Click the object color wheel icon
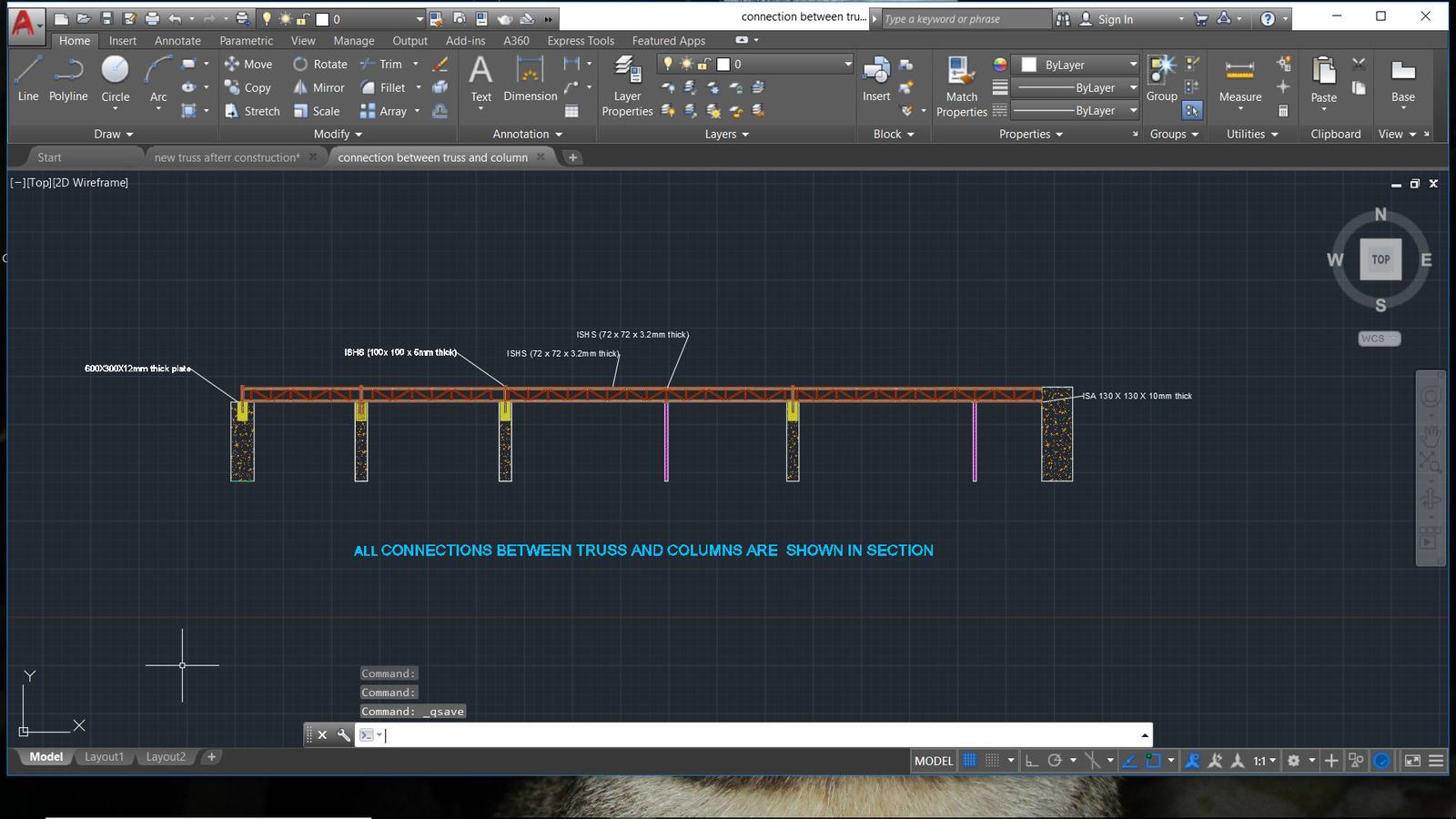This screenshot has height=819, width=1456. [1000, 65]
